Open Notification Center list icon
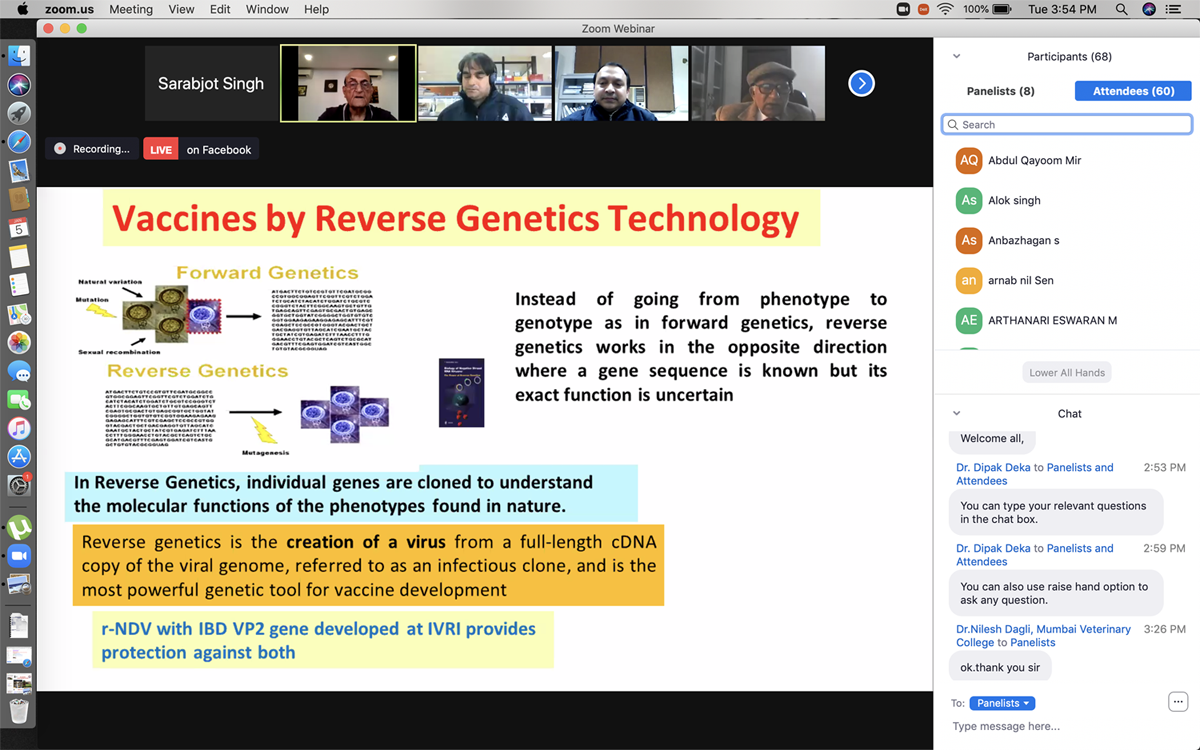 1175,9
